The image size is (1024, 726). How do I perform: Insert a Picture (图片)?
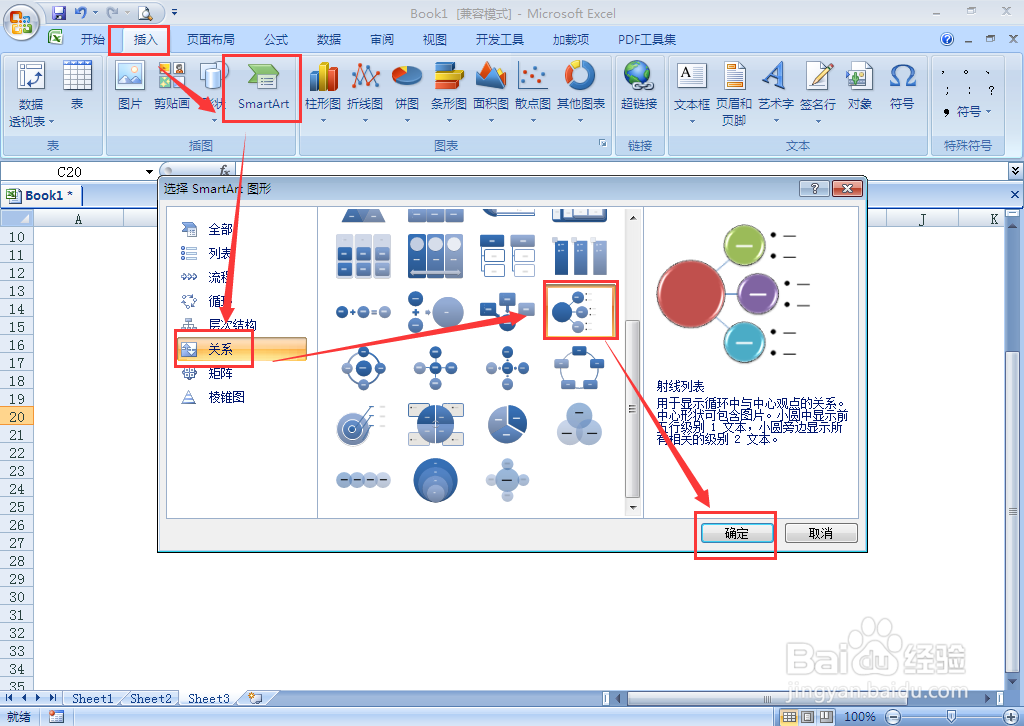[129, 86]
